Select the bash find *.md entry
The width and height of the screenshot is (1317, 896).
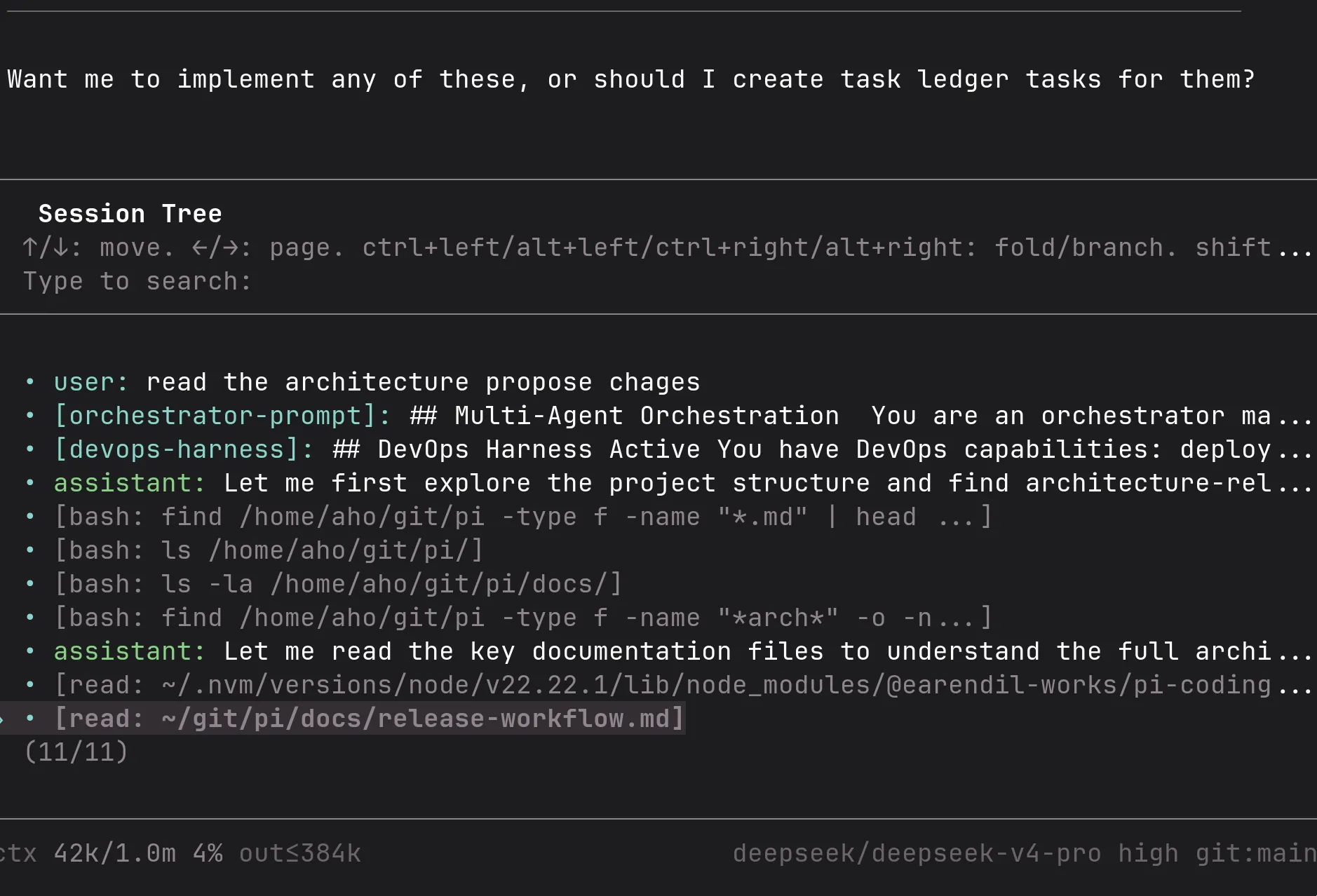[524, 517]
